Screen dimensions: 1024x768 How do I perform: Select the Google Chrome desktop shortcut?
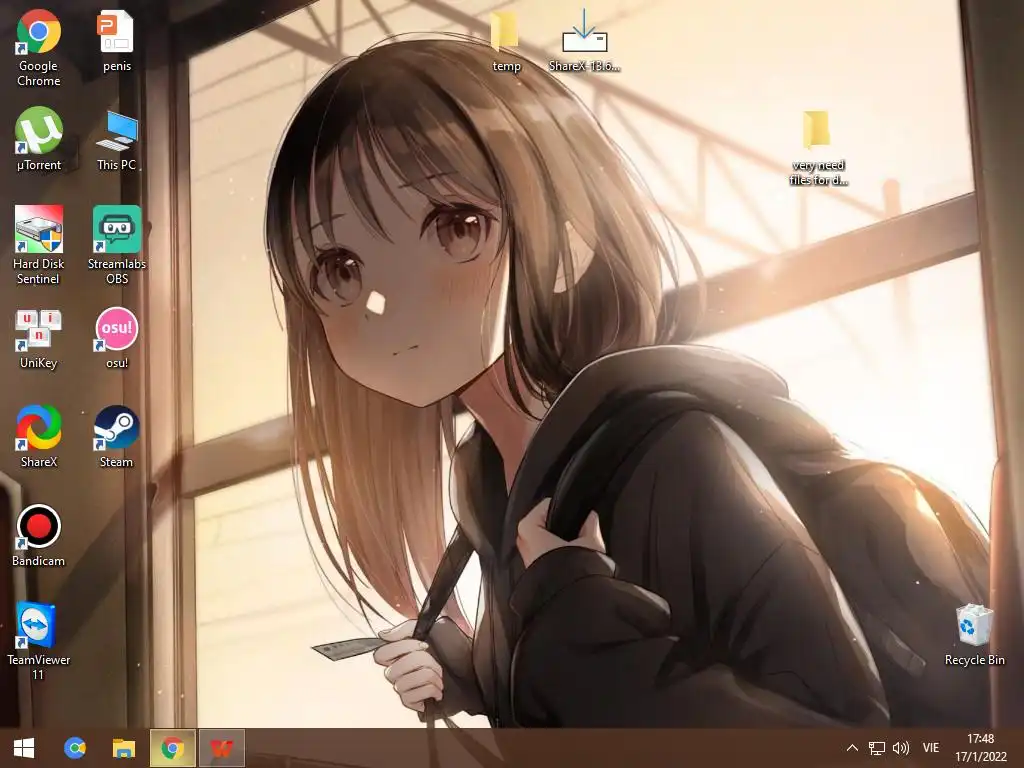click(39, 48)
